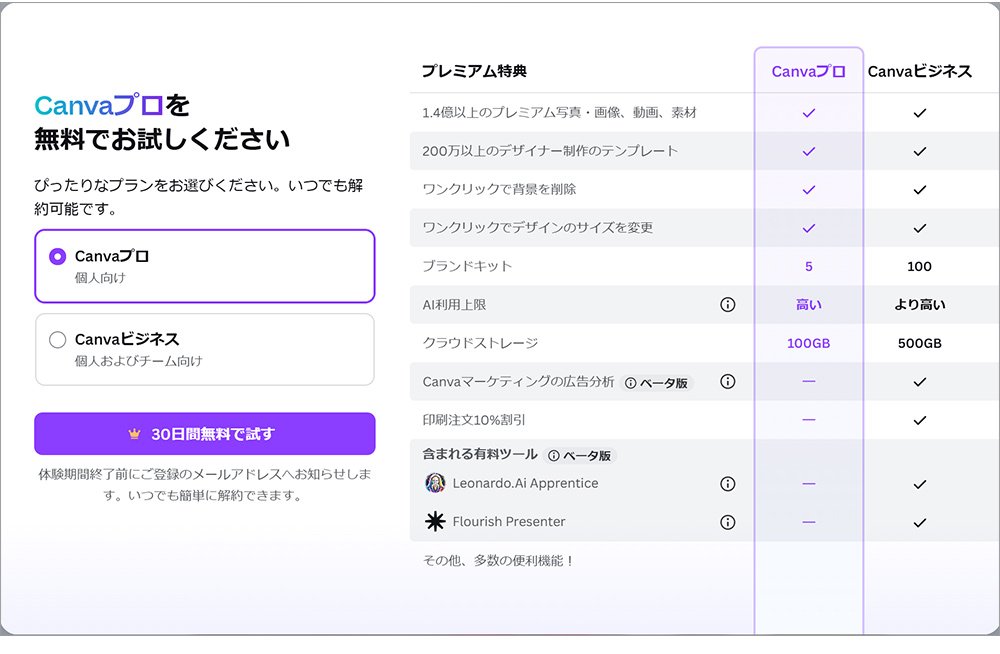Select the Canvaプロ radio button
Viewport: 1000px width, 654px height.
coord(58,256)
